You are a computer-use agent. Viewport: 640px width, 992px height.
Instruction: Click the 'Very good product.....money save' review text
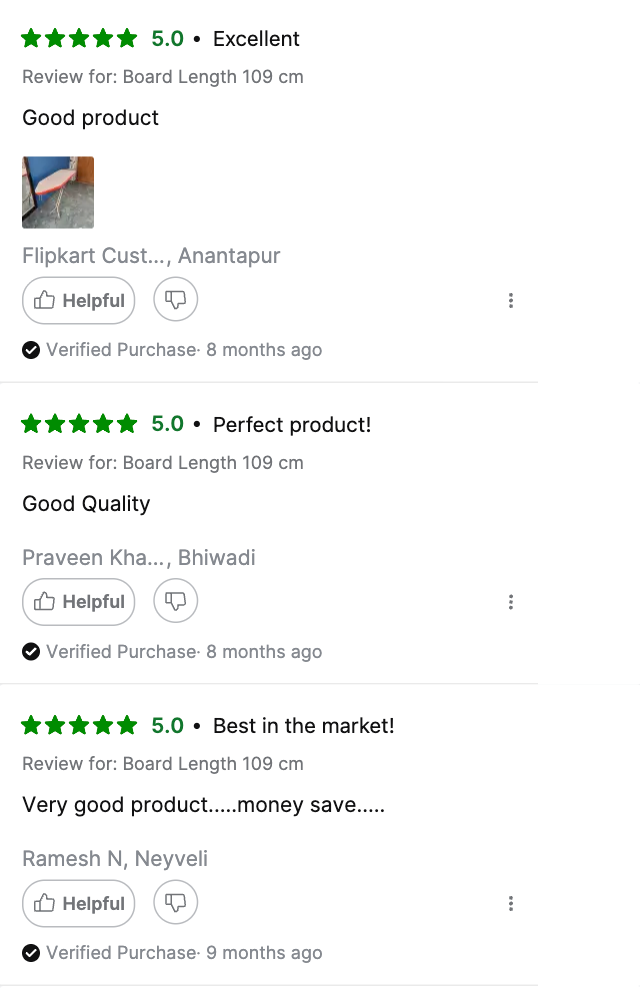203,805
